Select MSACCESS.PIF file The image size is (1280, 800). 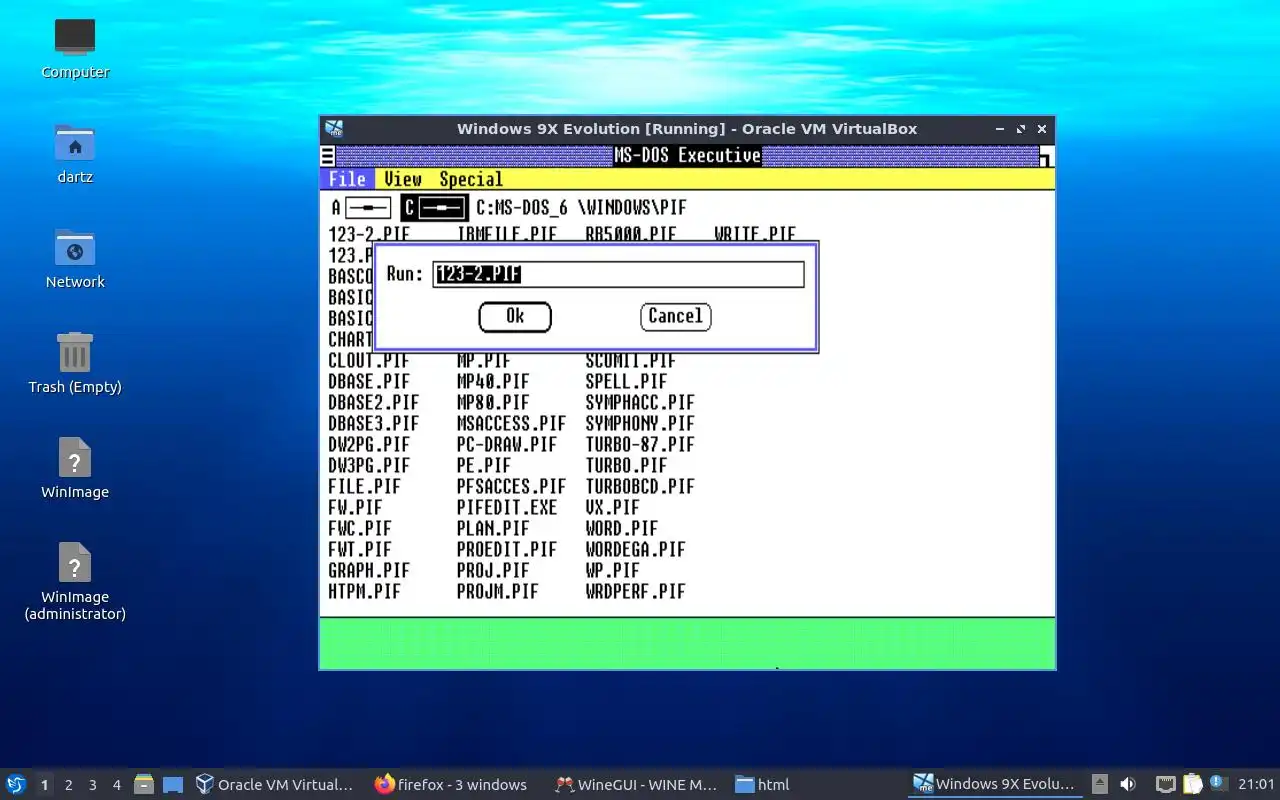(x=511, y=423)
